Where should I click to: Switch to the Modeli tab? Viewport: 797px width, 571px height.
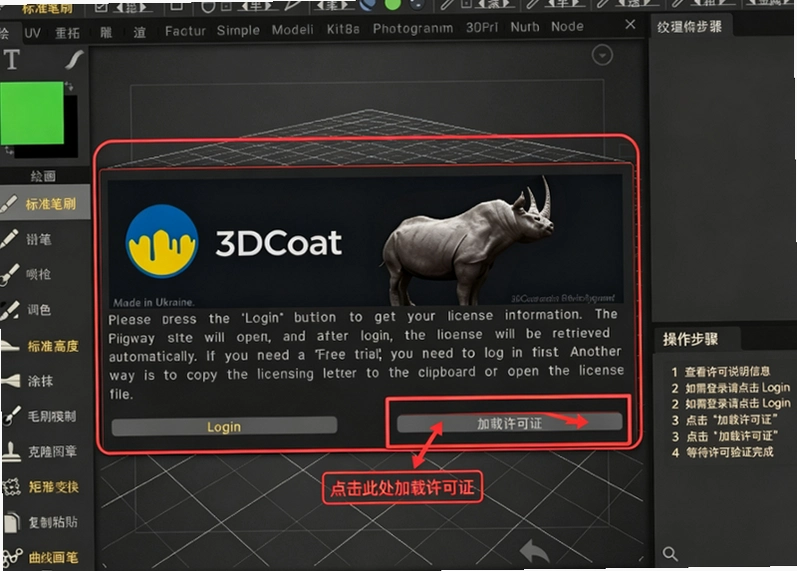tap(292, 29)
